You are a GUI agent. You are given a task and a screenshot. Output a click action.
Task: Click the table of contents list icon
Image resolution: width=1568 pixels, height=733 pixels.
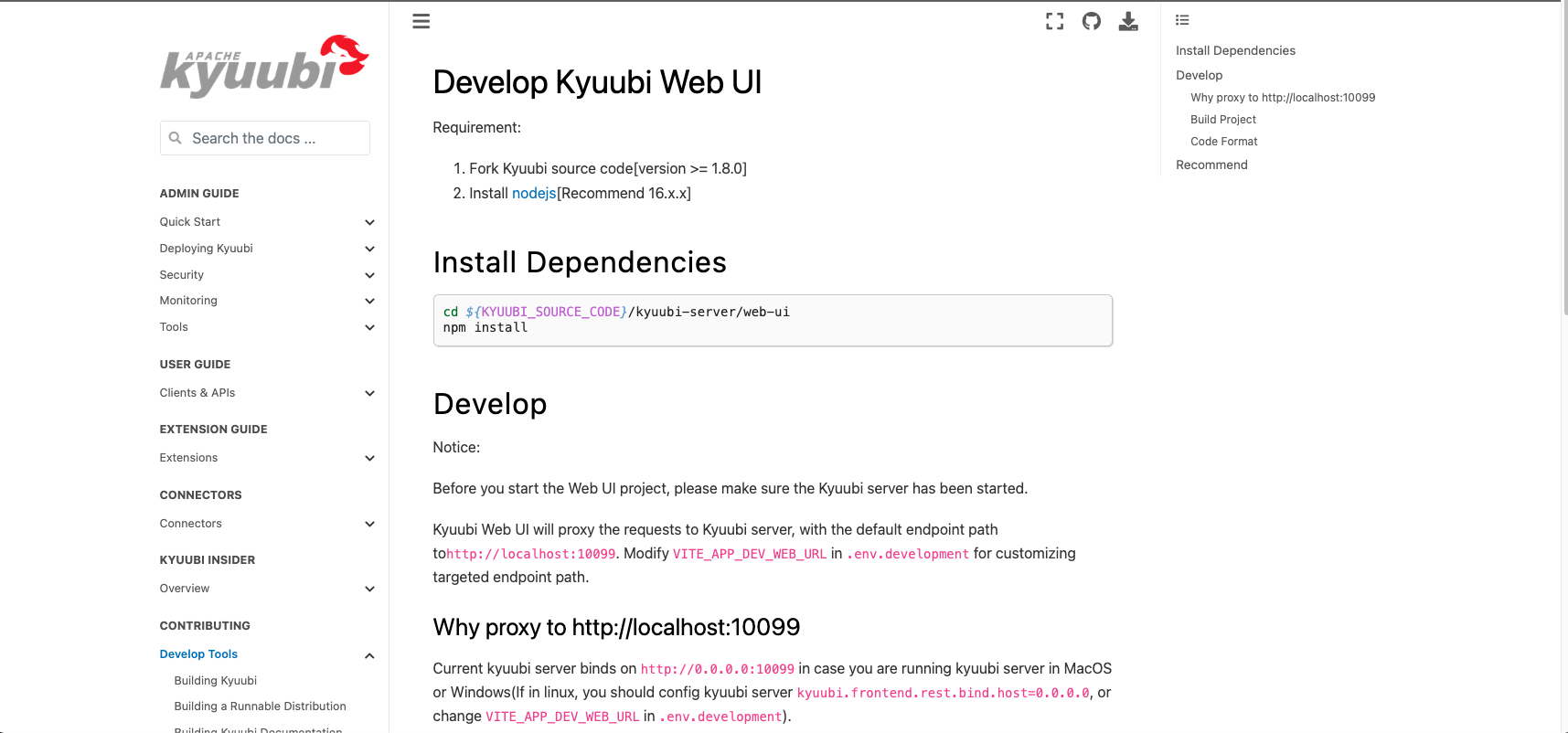click(1182, 20)
